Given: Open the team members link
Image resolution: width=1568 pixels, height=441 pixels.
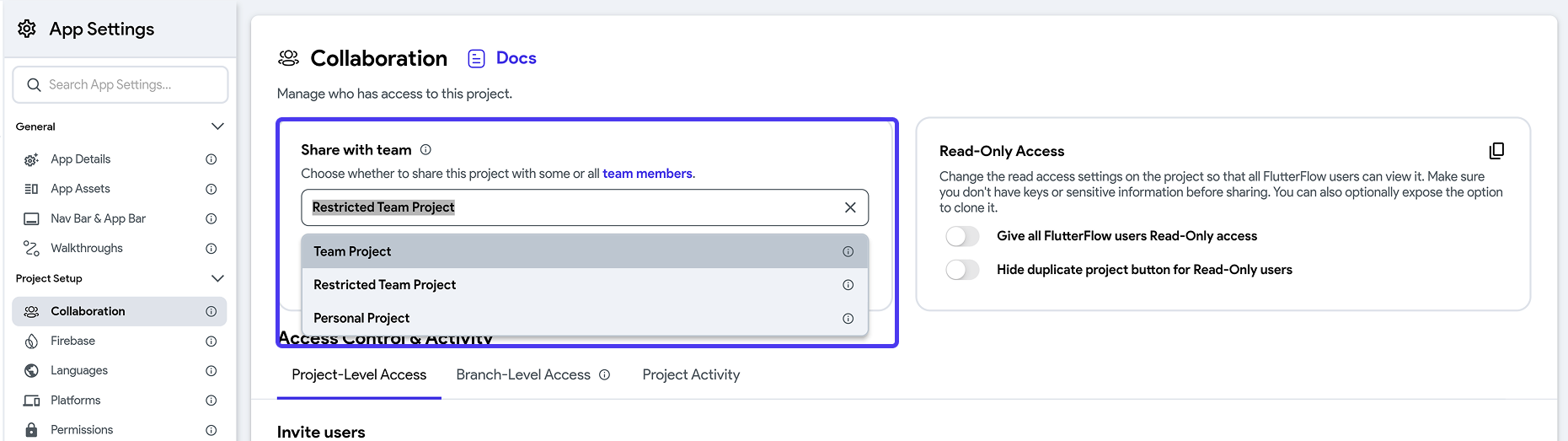Looking at the screenshot, I should click(x=647, y=174).
